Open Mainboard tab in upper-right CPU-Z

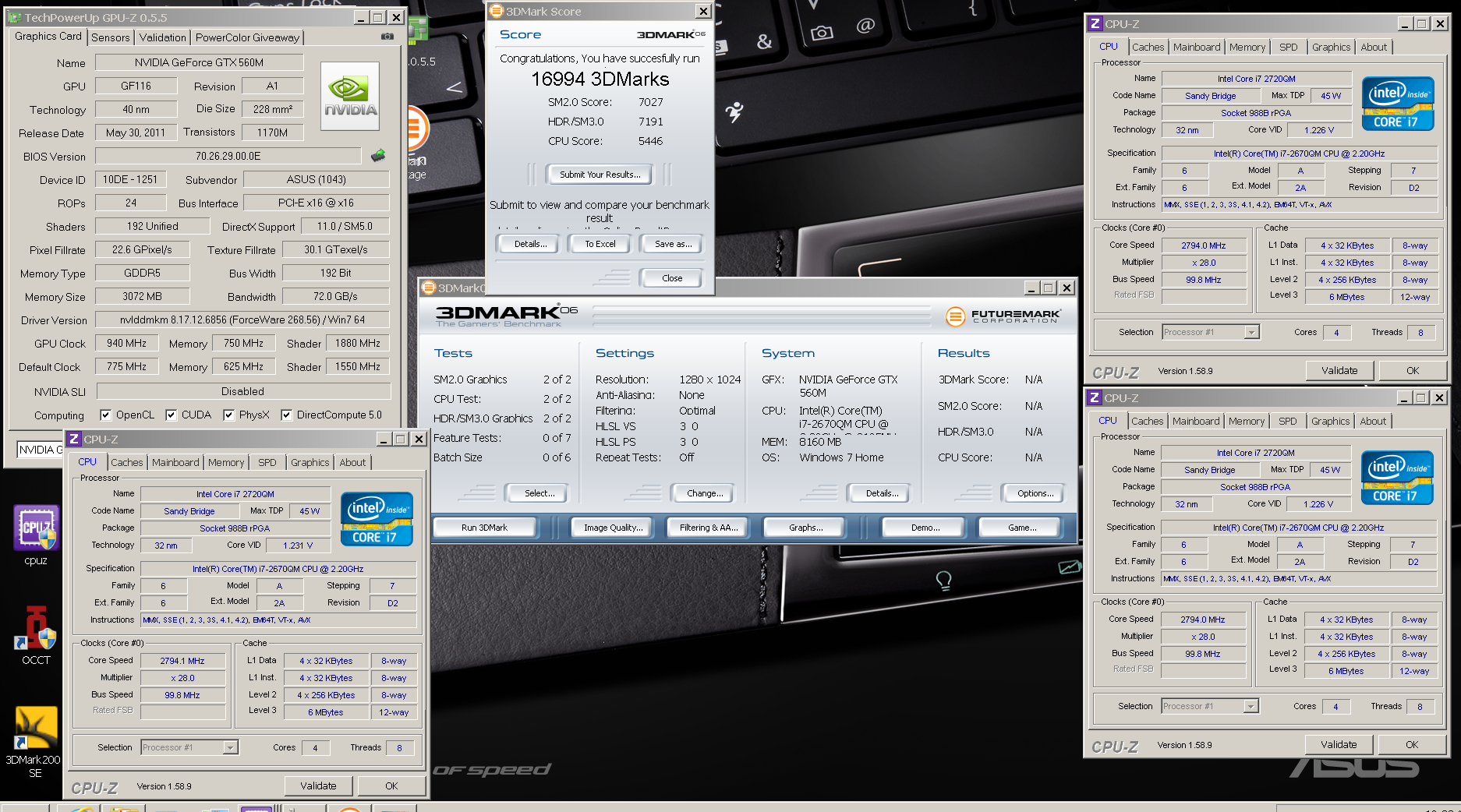click(x=1197, y=47)
